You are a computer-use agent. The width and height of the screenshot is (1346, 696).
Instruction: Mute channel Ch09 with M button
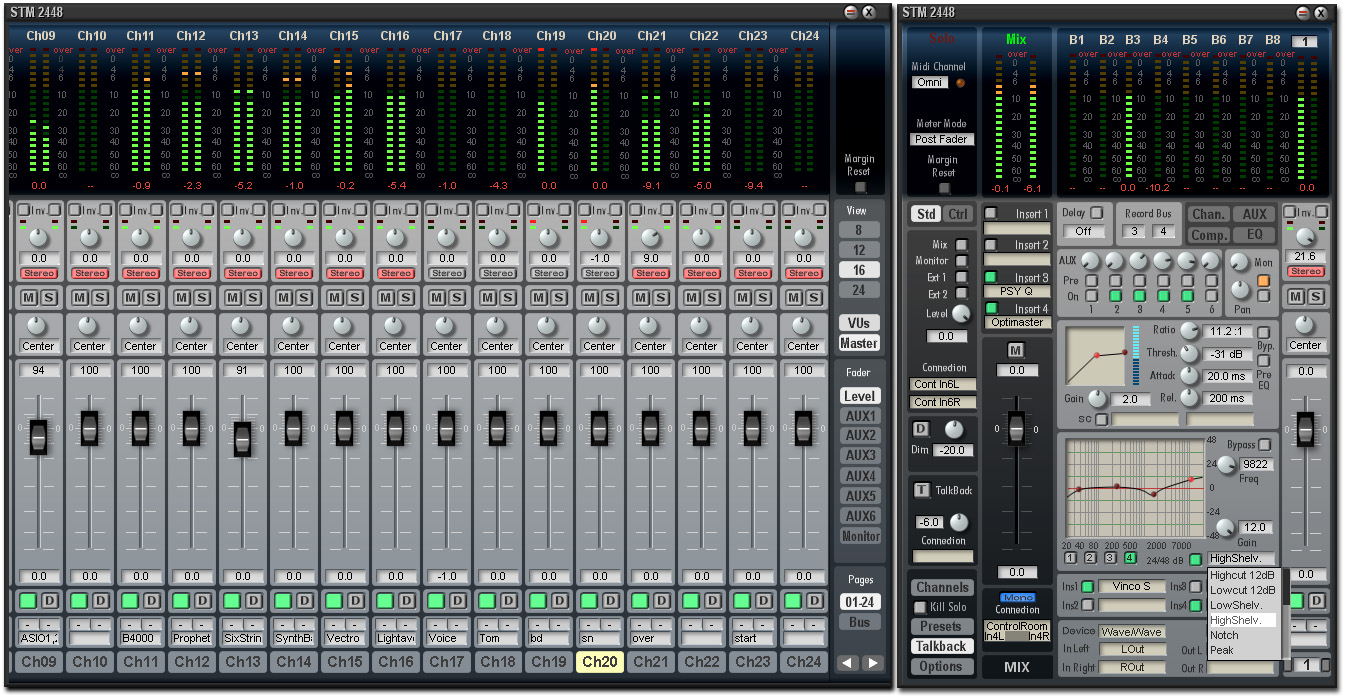(x=28, y=297)
